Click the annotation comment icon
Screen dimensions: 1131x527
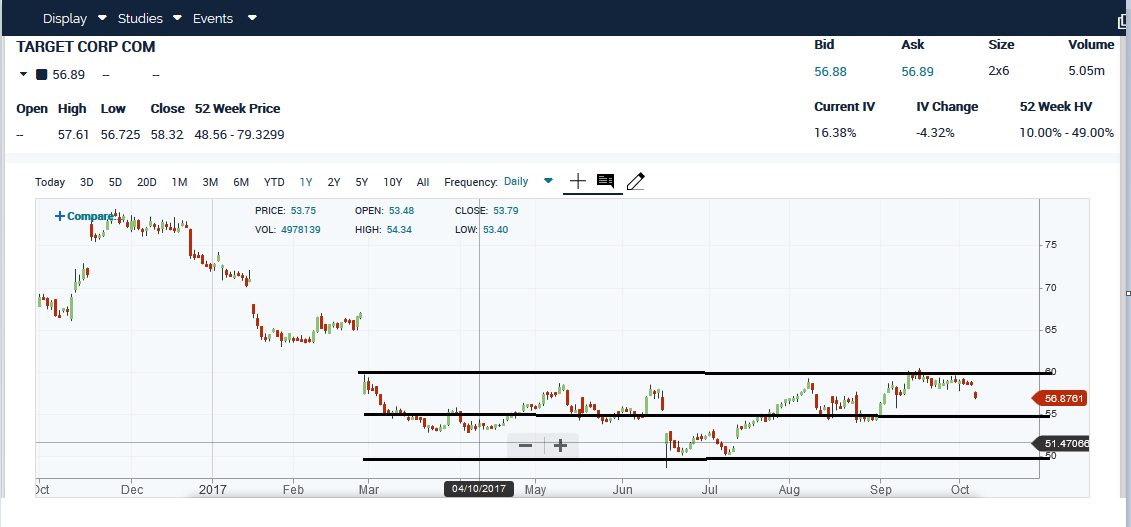(x=606, y=182)
